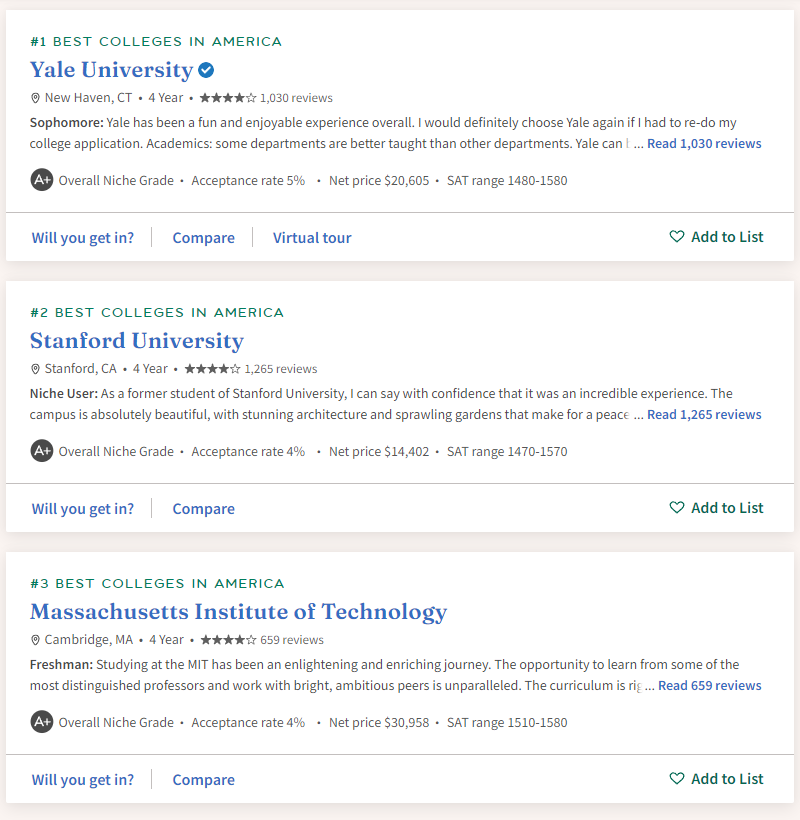This screenshot has width=800, height=820.
Task: Click the heart icon on MIT's card
Action: [x=677, y=779]
